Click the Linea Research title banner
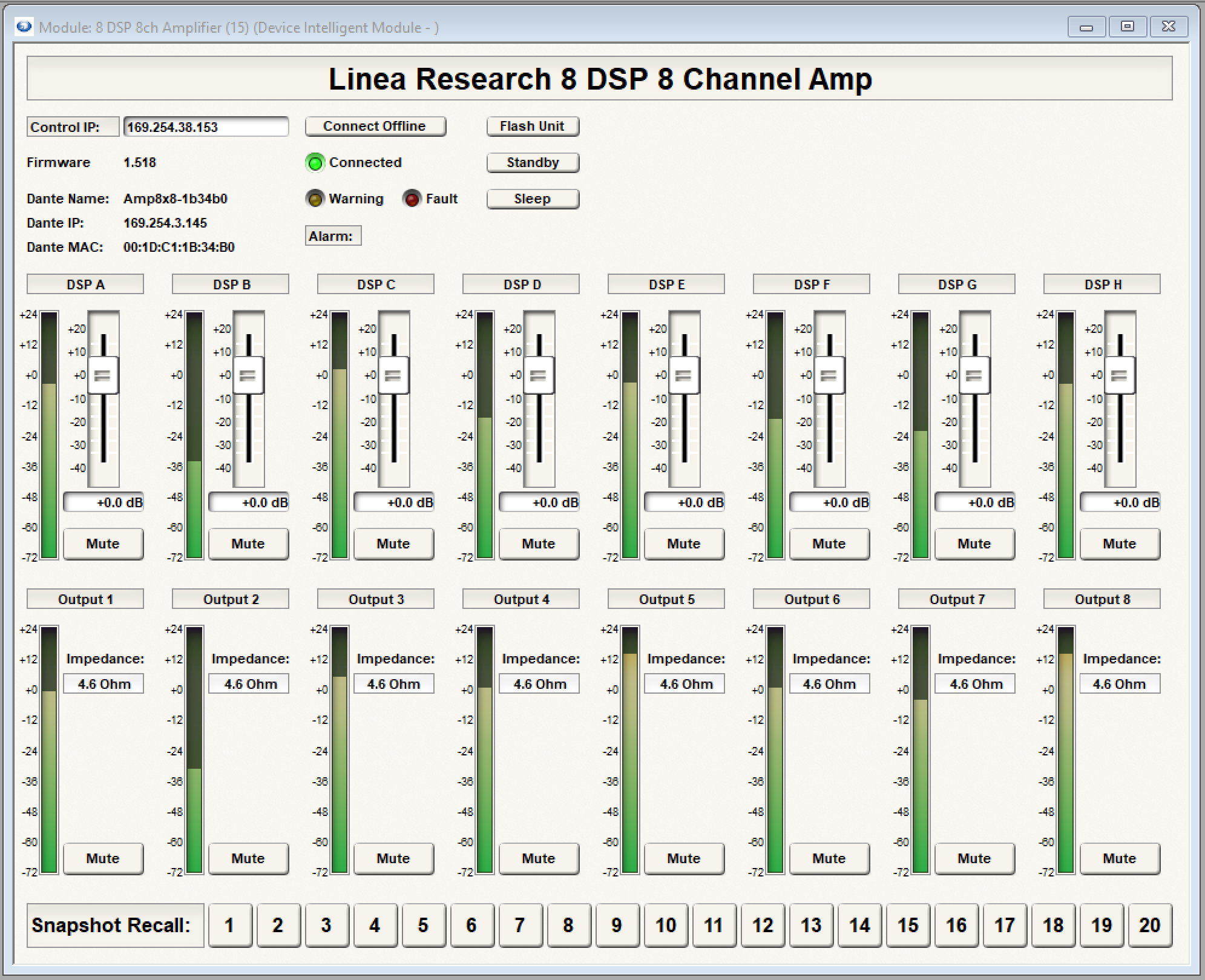Image resolution: width=1205 pixels, height=980 pixels. pyautogui.click(x=600, y=79)
